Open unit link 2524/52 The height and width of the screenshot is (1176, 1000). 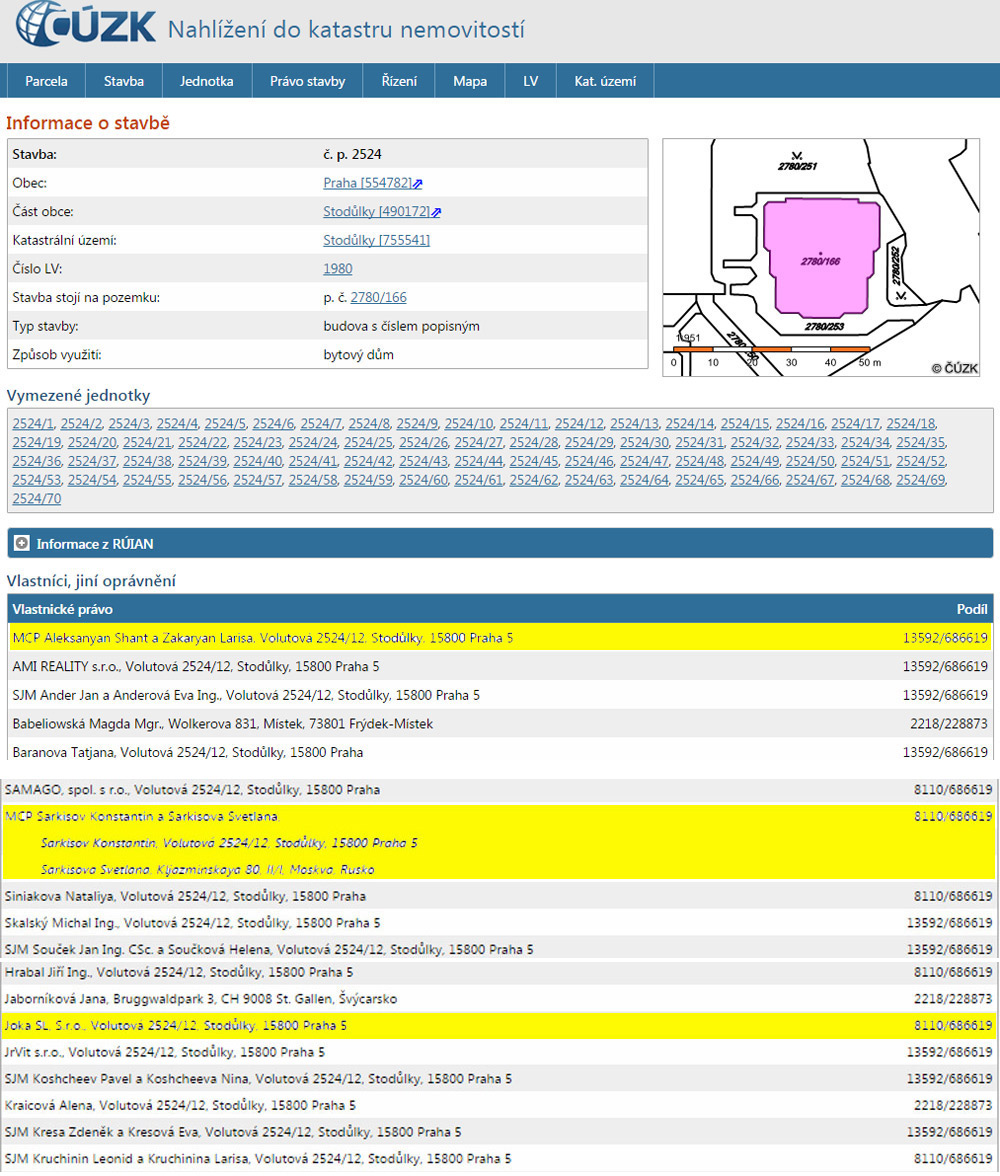point(920,461)
